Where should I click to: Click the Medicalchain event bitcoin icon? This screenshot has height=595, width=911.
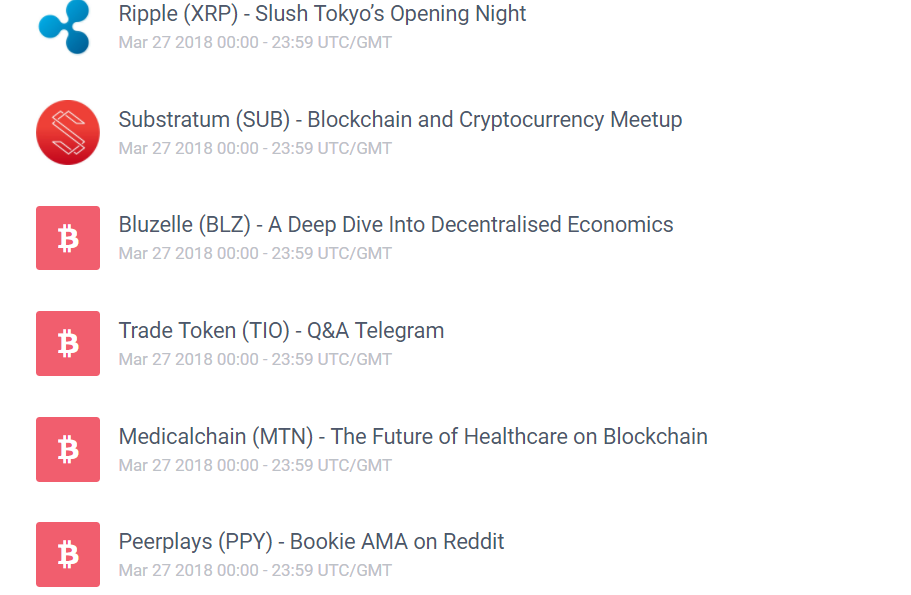point(68,449)
